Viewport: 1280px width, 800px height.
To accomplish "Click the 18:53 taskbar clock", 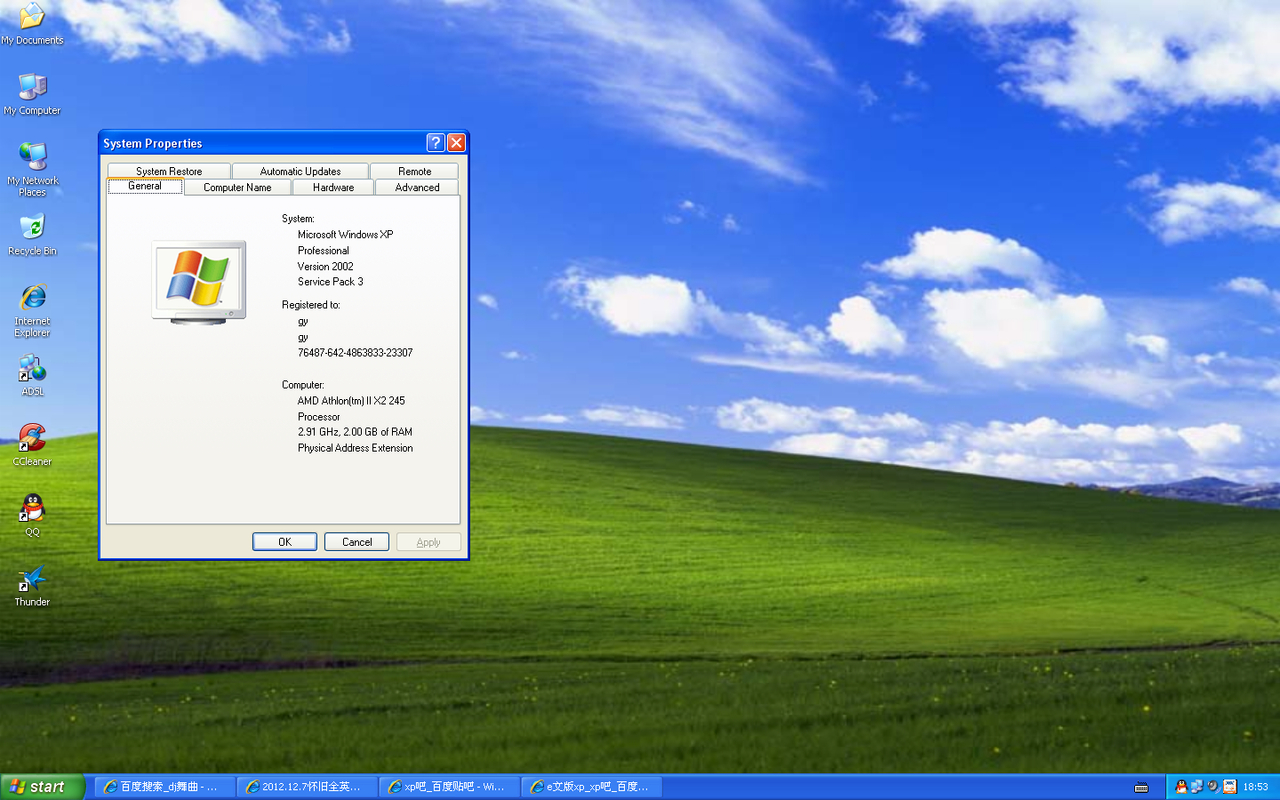I will pyautogui.click(x=1255, y=787).
